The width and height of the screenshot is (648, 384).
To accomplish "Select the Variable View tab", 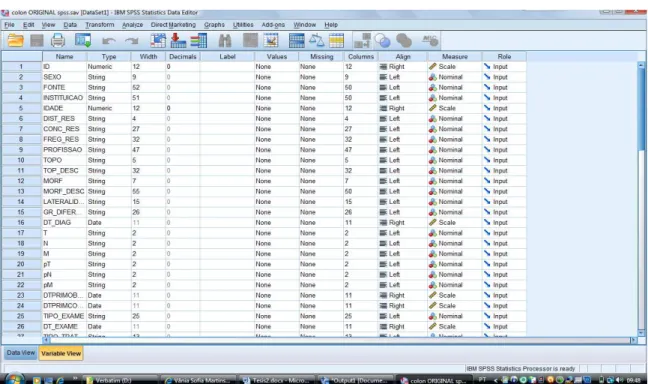I will [x=61, y=353].
